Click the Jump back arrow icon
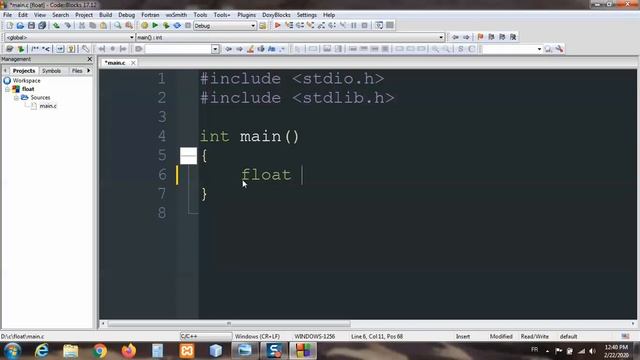This screenshot has width=640, height=360. coord(456,37)
